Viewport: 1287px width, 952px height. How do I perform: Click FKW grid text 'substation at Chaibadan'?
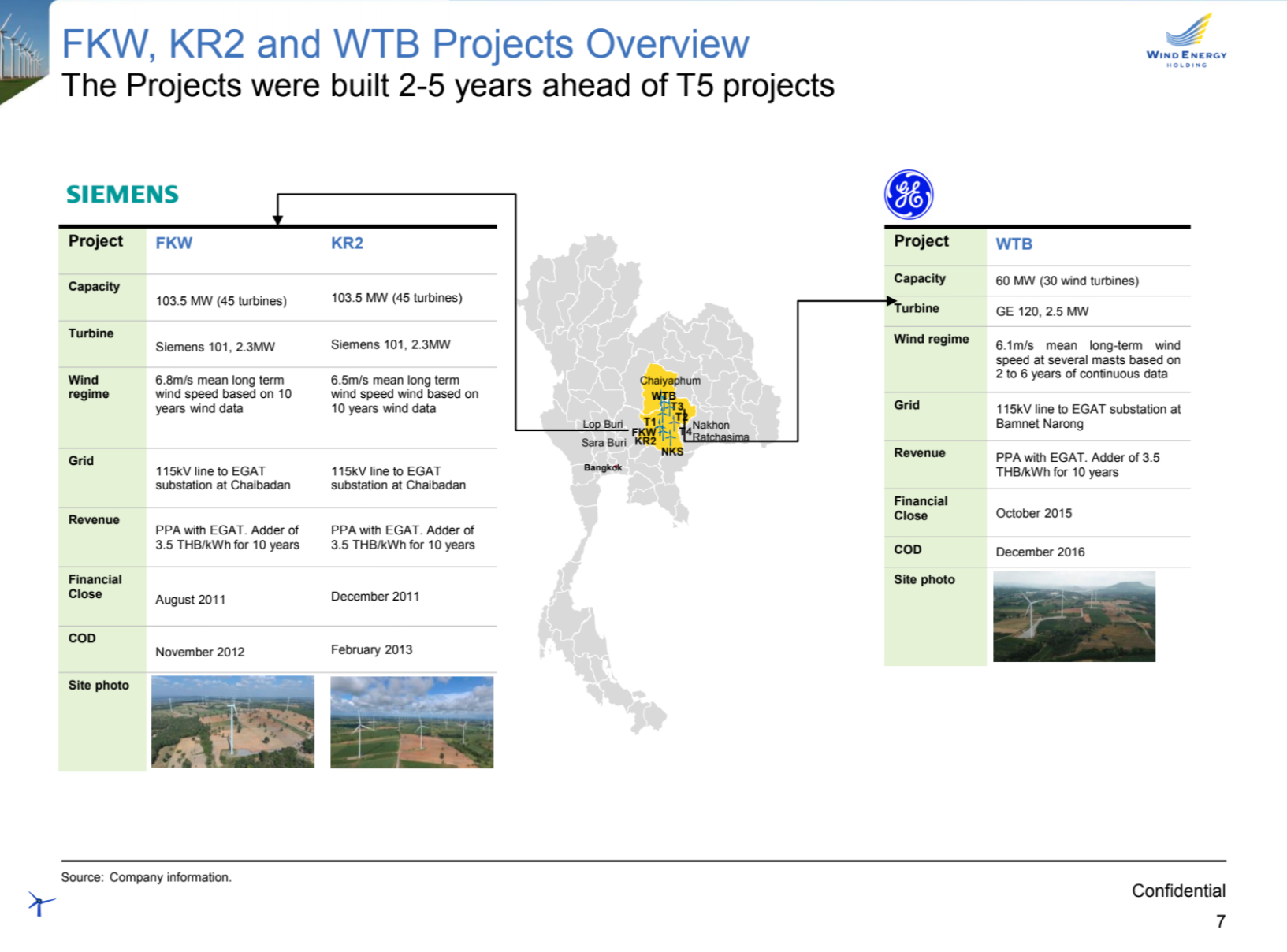(x=222, y=485)
